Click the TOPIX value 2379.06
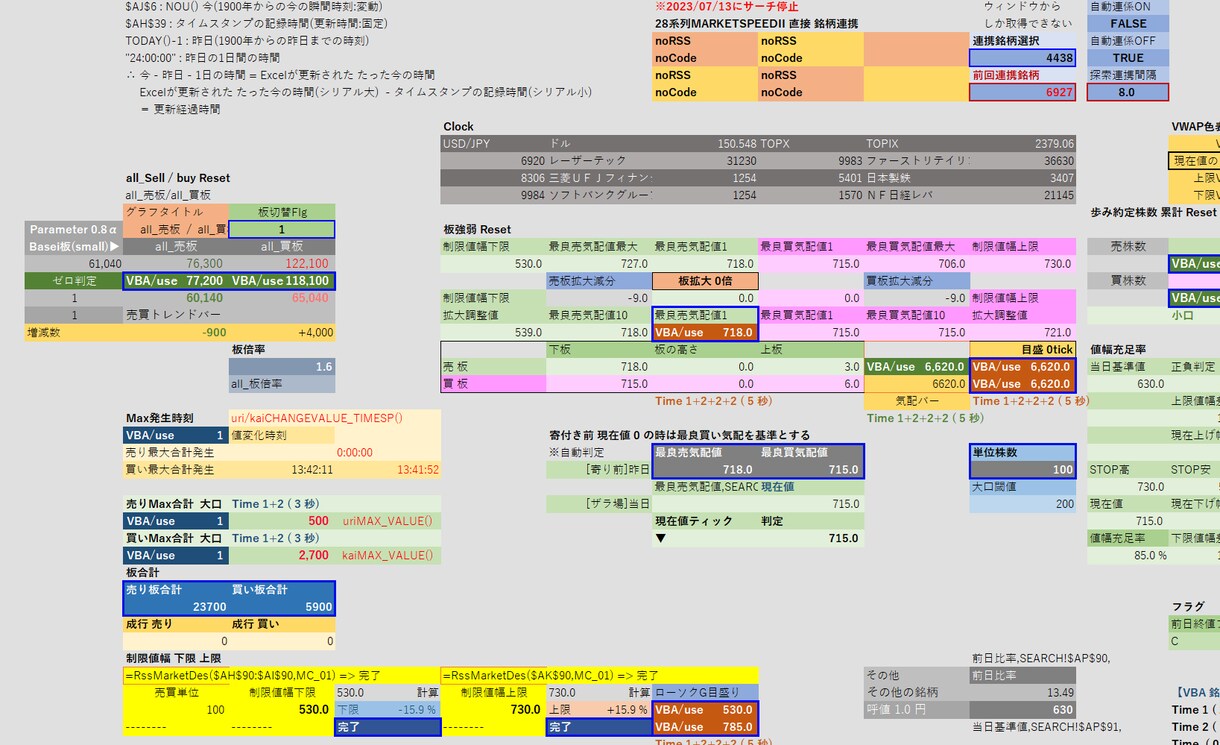Viewport: 1220px width, 745px height. click(x=1023, y=144)
